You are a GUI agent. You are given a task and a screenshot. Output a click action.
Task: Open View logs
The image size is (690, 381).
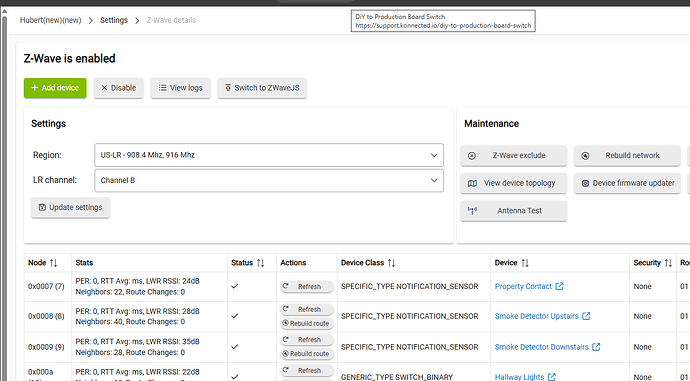(180, 88)
